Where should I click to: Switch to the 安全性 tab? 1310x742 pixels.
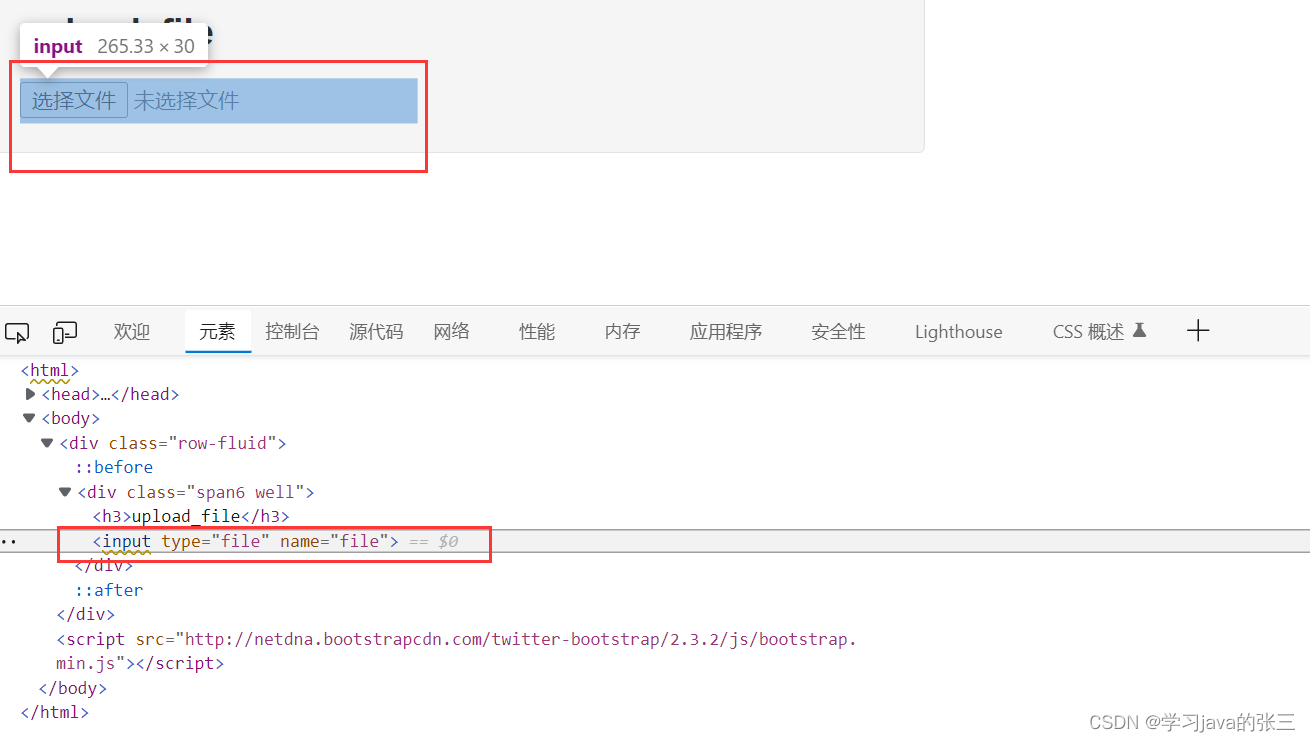[x=838, y=332]
